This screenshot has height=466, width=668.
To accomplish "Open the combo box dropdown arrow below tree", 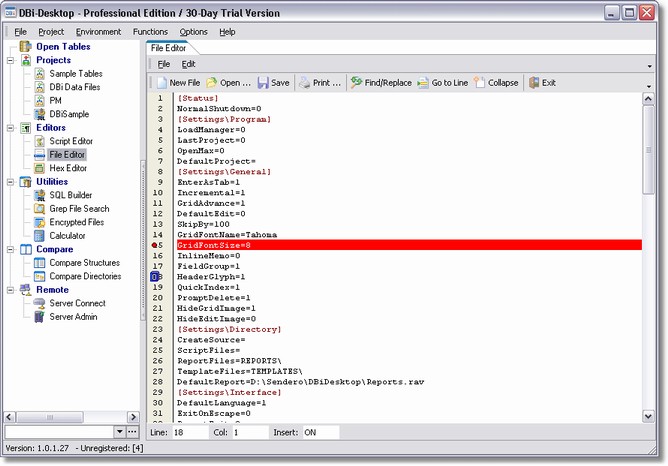I will click(x=120, y=432).
